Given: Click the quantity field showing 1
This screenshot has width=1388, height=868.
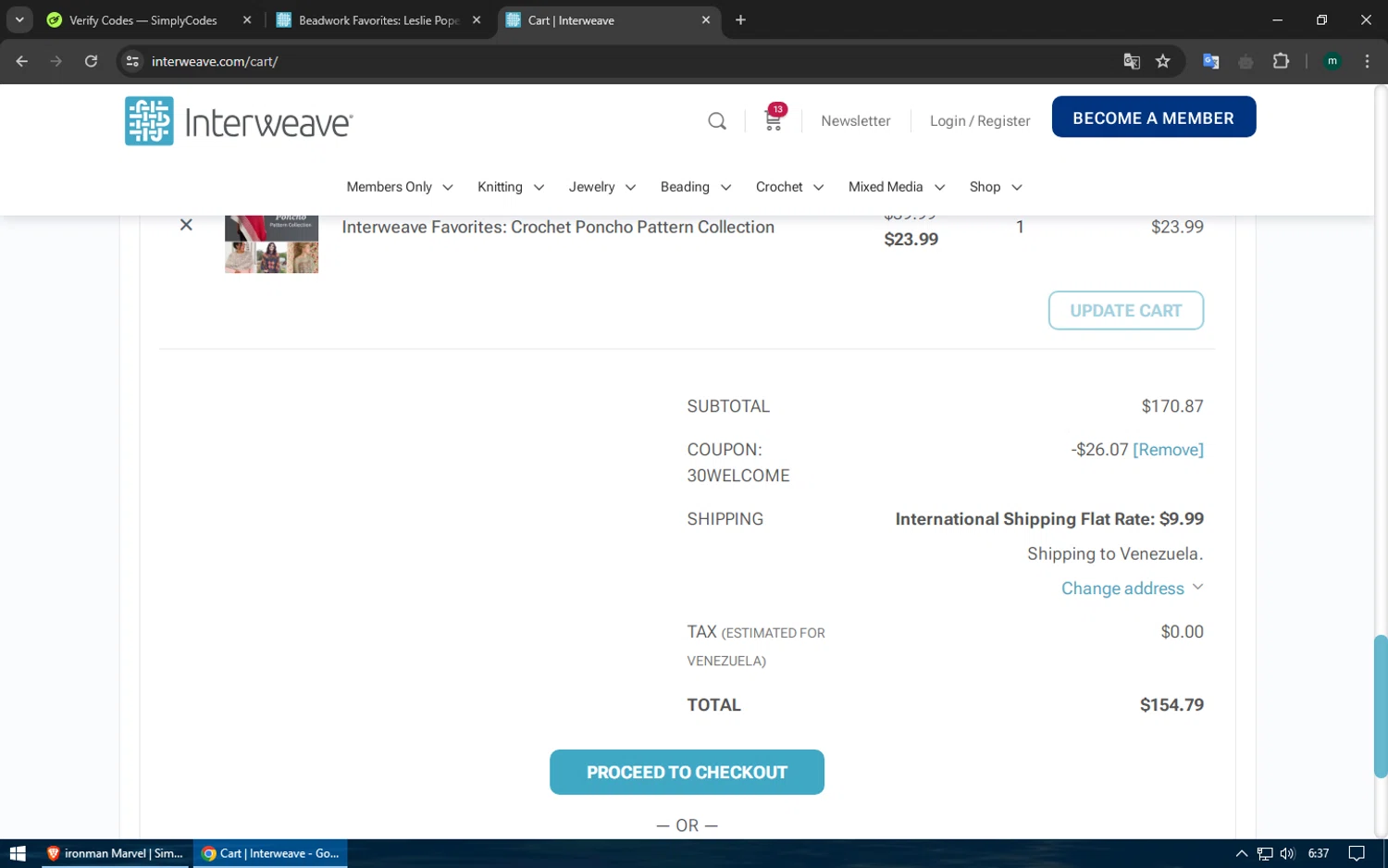Looking at the screenshot, I should (x=1020, y=227).
